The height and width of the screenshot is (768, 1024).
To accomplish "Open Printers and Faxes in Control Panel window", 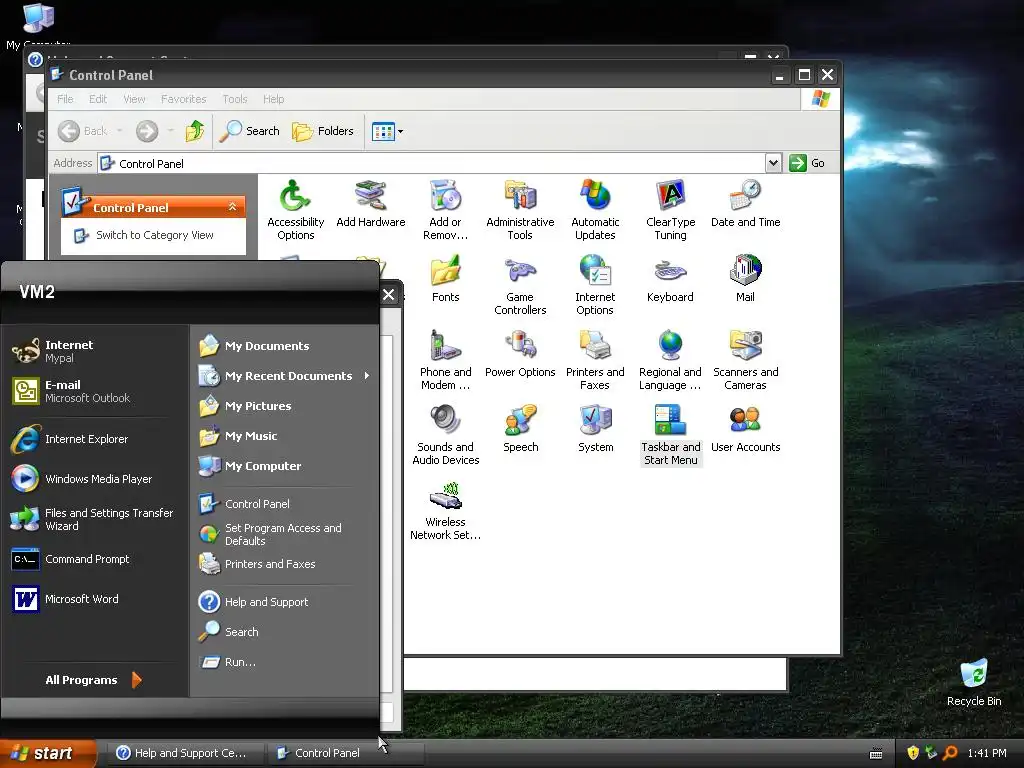I will click(595, 360).
